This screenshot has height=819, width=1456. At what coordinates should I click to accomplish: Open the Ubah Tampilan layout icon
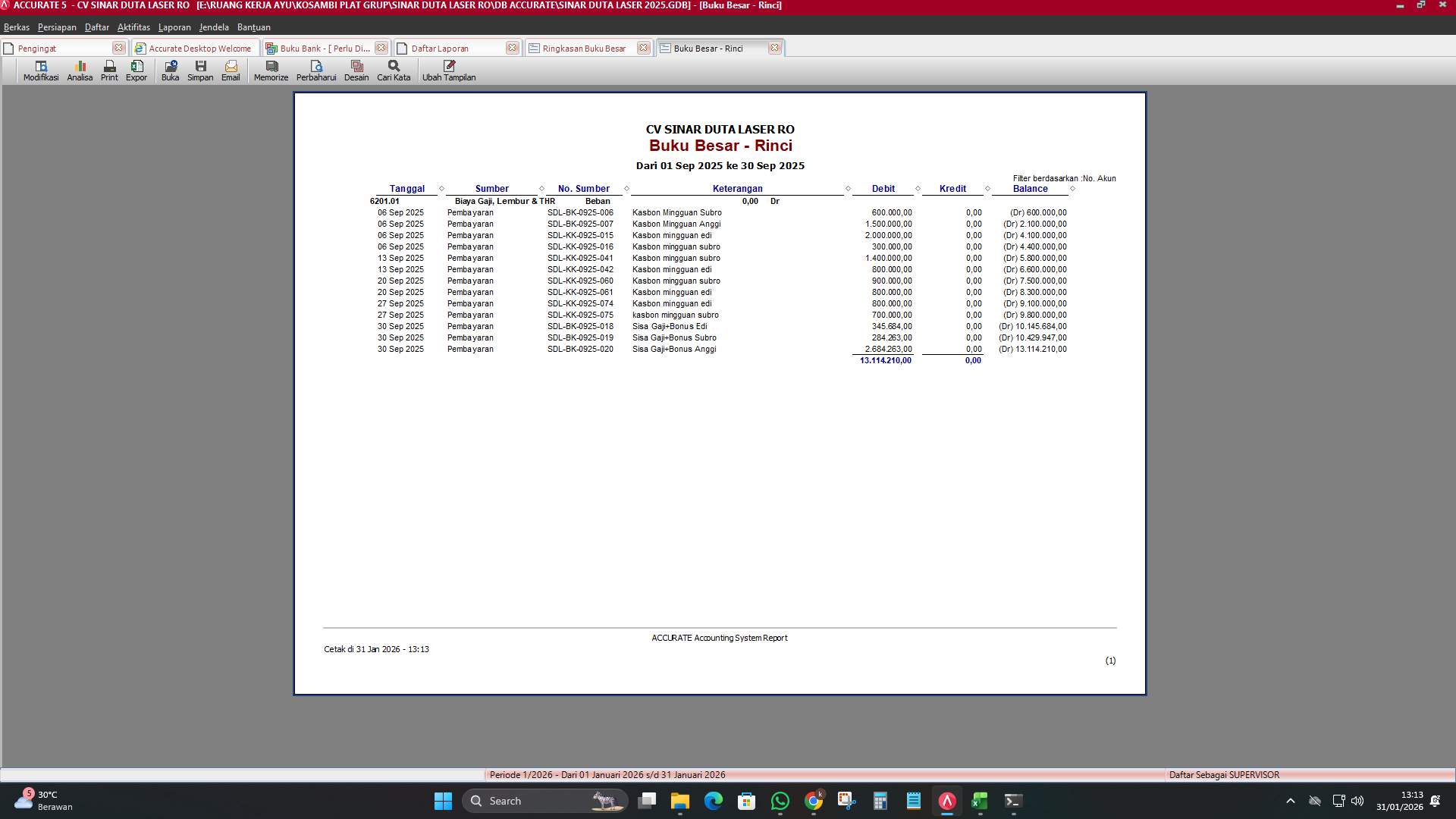[449, 70]
